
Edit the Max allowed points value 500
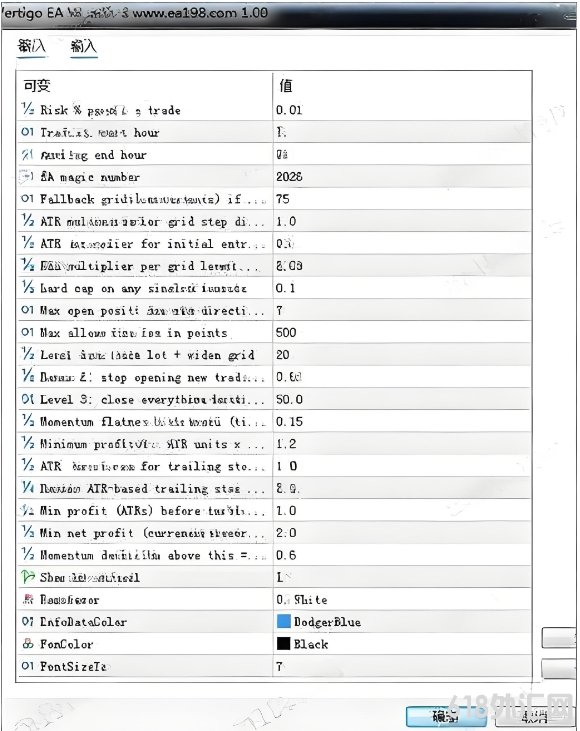pos(402,332)
